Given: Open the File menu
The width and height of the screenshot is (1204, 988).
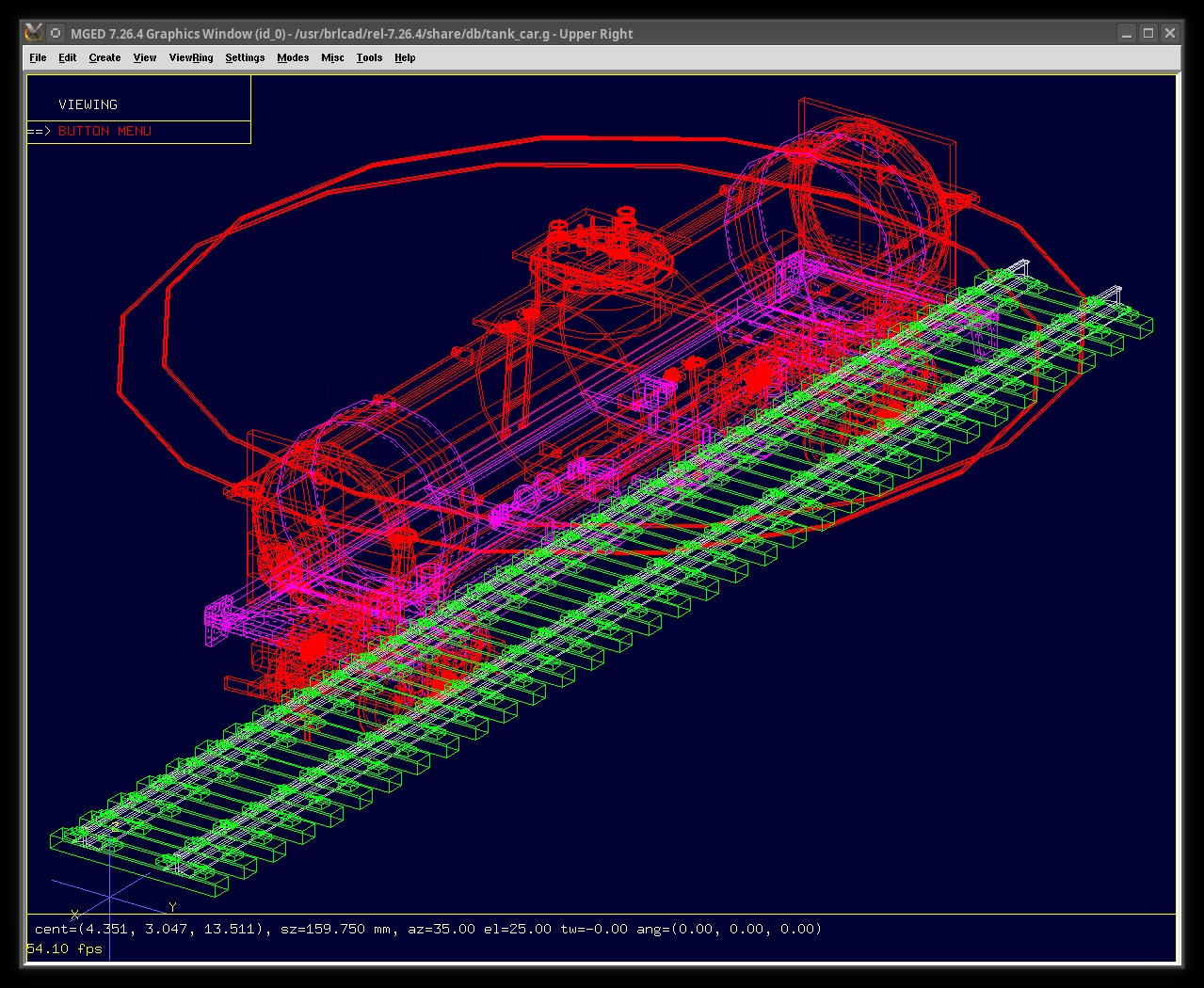Looking at the screenshot, I should pyautogui.click(x=38, y=57).
